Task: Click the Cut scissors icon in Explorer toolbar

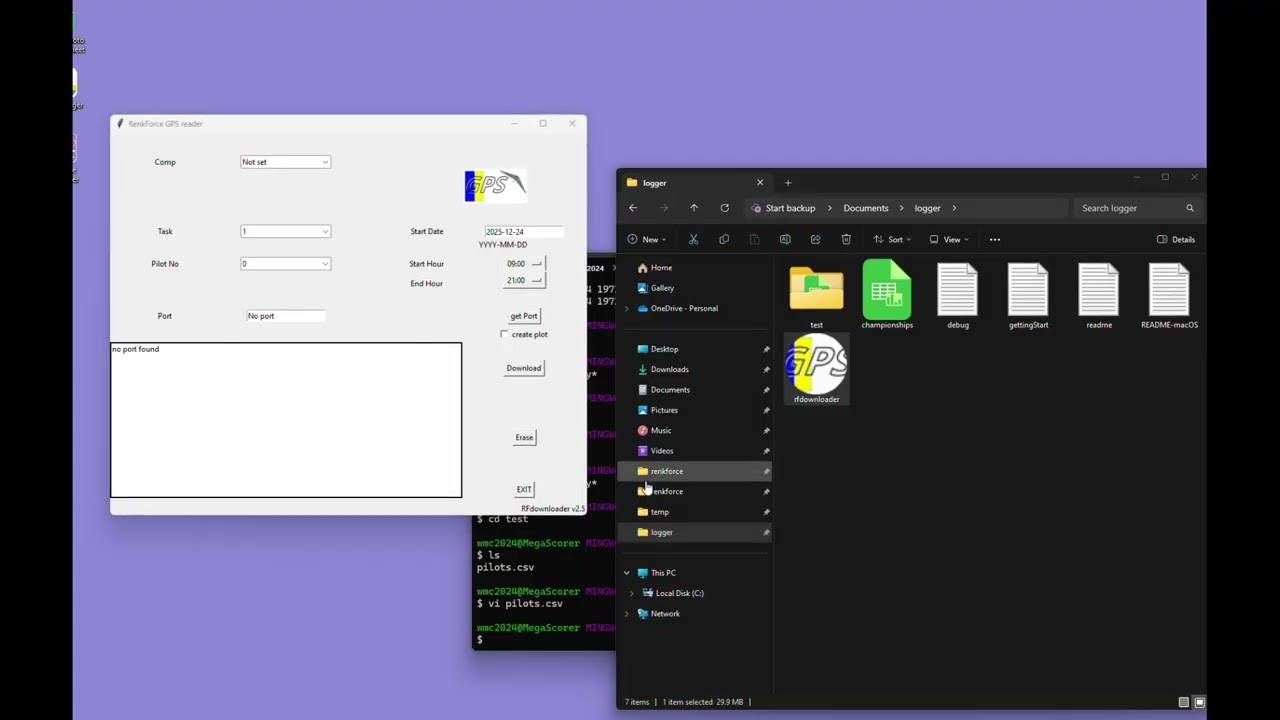Action: click(x=693, y=239)
